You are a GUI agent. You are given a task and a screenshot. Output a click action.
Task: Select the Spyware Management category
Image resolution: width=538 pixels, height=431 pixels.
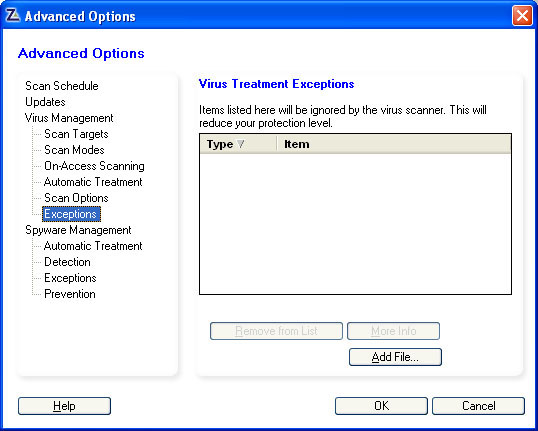(78, 230)
